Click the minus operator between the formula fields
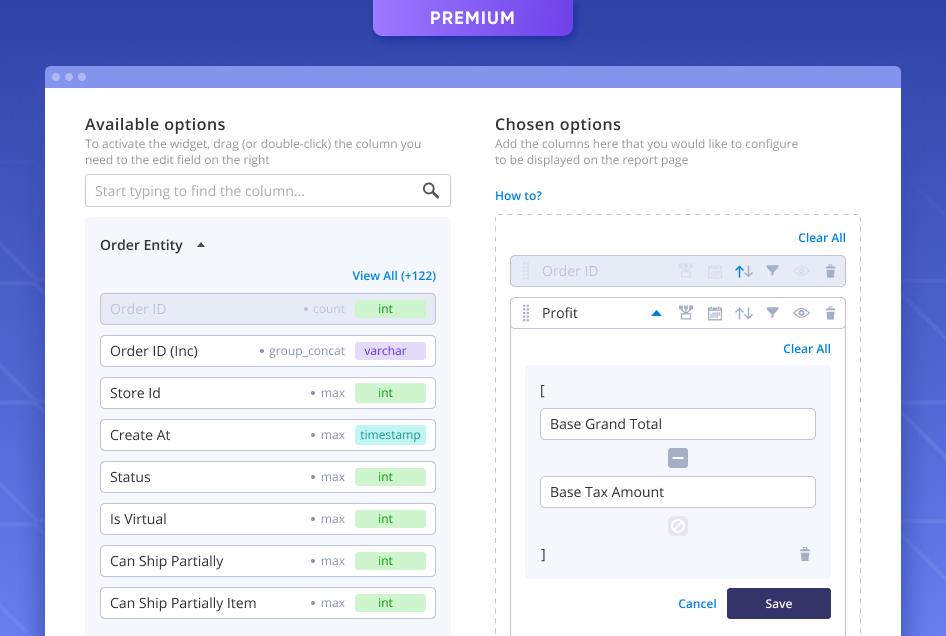The width and height of the screenshot is (946, 636). coord(677,457)
